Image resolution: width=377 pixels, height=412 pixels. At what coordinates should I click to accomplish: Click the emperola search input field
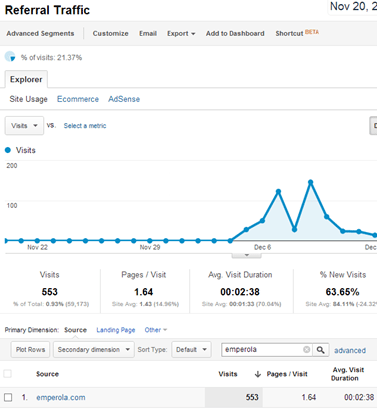pyautogui.click(x=263, y=350)
